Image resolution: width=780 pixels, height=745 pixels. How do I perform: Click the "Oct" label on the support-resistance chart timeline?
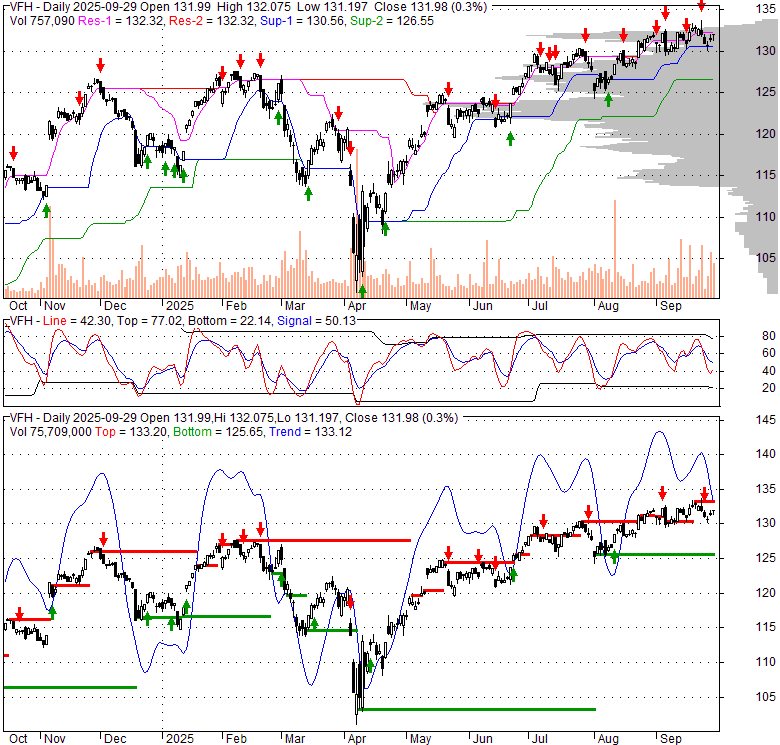[18, 306]
